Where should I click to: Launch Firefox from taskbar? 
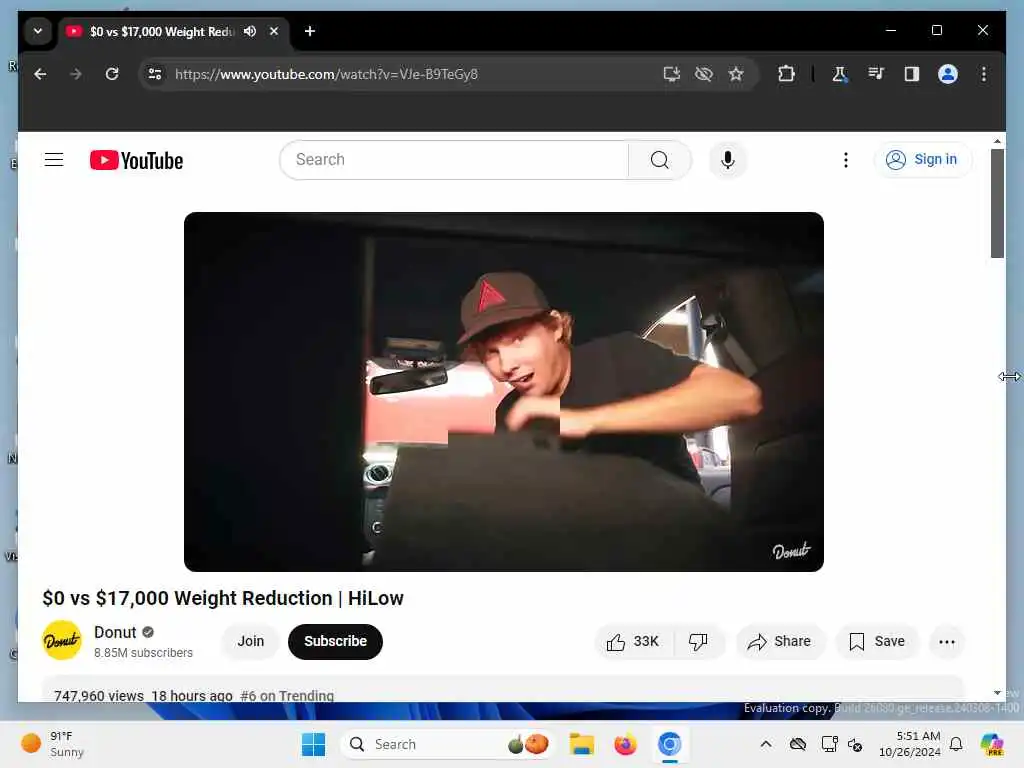pos(625,744)
